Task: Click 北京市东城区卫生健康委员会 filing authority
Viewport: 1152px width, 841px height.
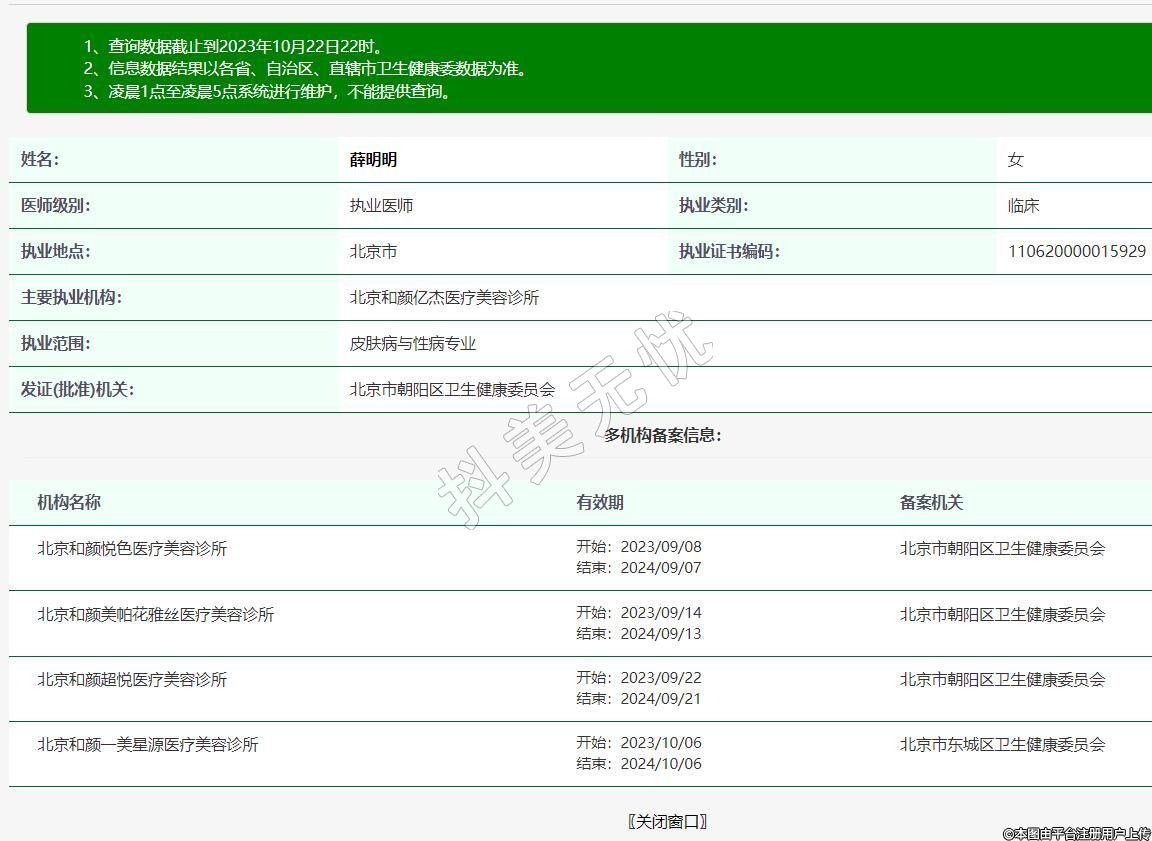Action: coord(1002,745)
